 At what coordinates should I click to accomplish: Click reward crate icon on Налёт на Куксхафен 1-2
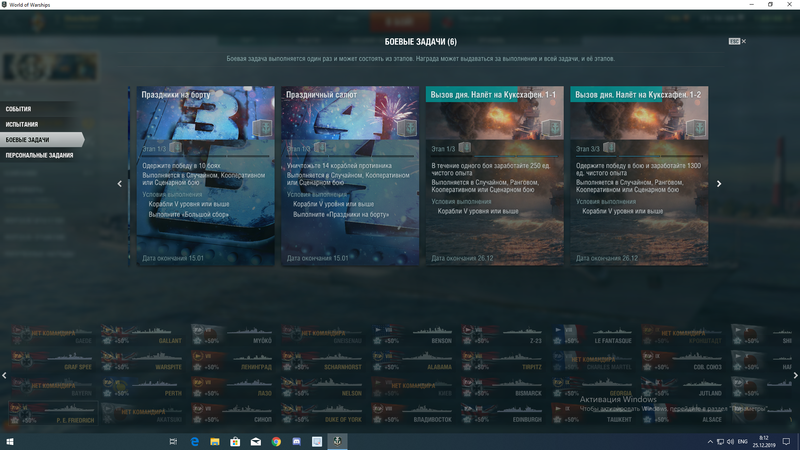[x=695, y=128]
